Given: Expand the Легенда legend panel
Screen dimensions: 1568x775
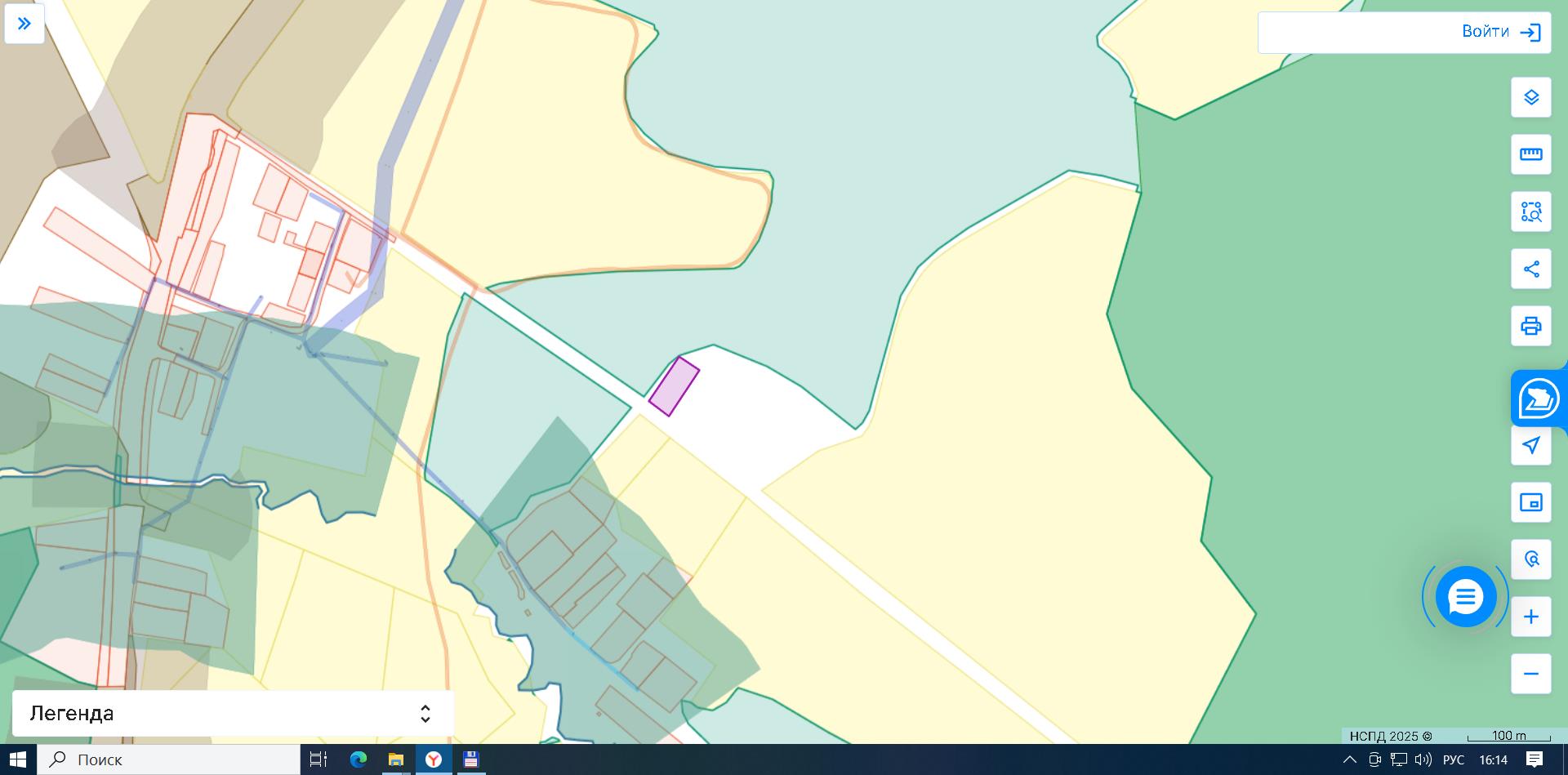Looking at the screenshot, I should 233,713.
